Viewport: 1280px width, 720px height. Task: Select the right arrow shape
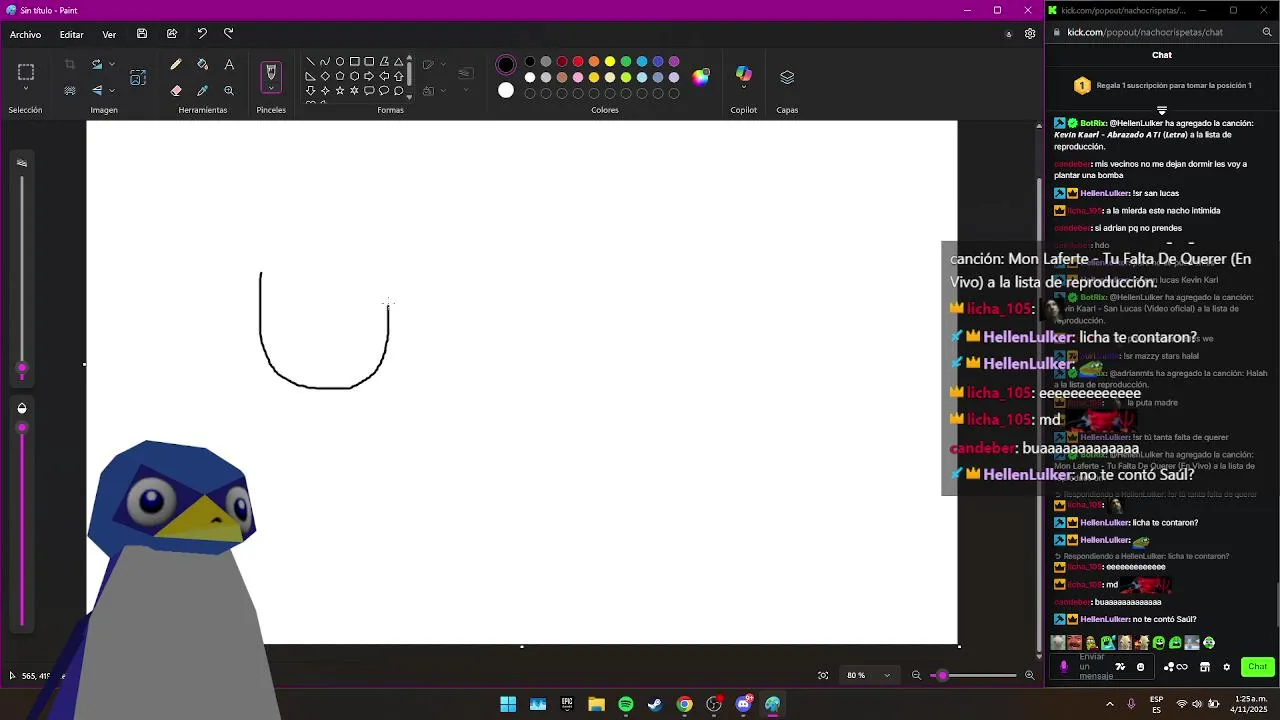pyautogui.click(x=369, y=76)
